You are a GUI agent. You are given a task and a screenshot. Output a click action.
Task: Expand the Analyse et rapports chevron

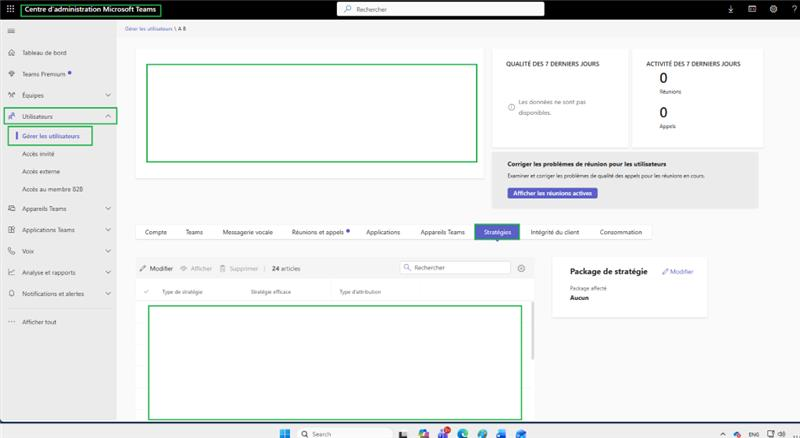(x=108, y=272)
